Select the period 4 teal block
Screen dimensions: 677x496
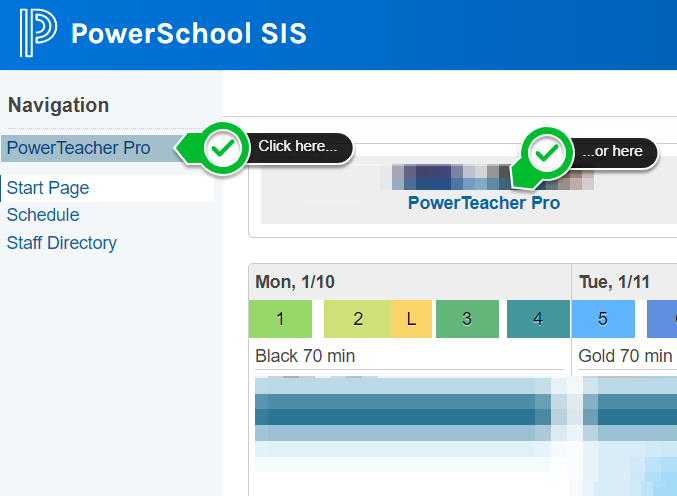click(x=538, y=320)
